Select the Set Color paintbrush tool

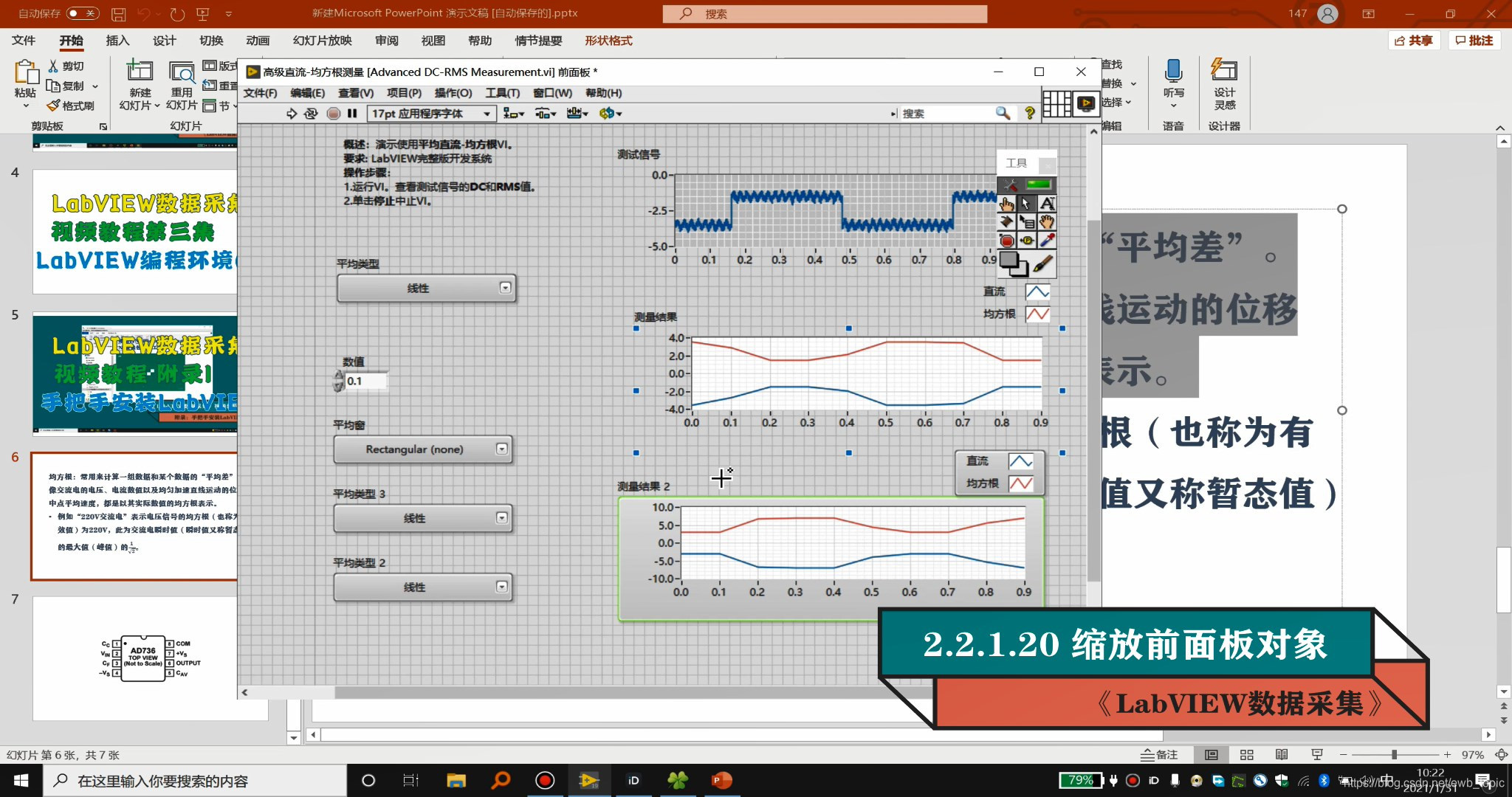tap(1042, 264)
